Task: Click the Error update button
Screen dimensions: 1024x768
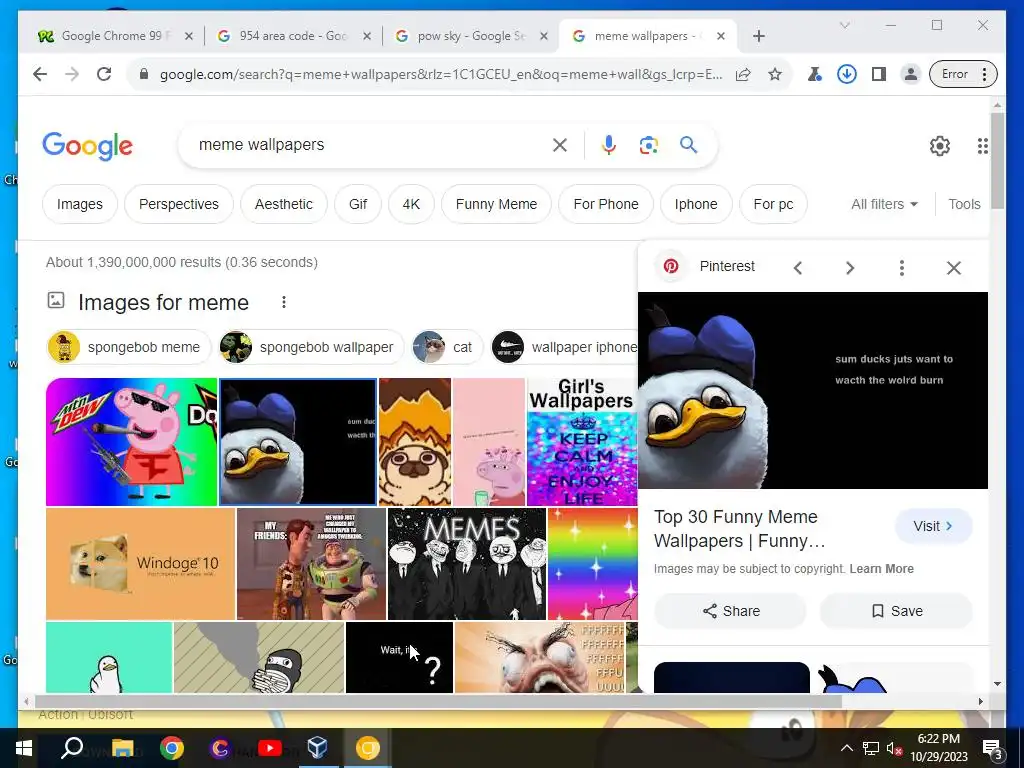Action: (x=963, y=74)
